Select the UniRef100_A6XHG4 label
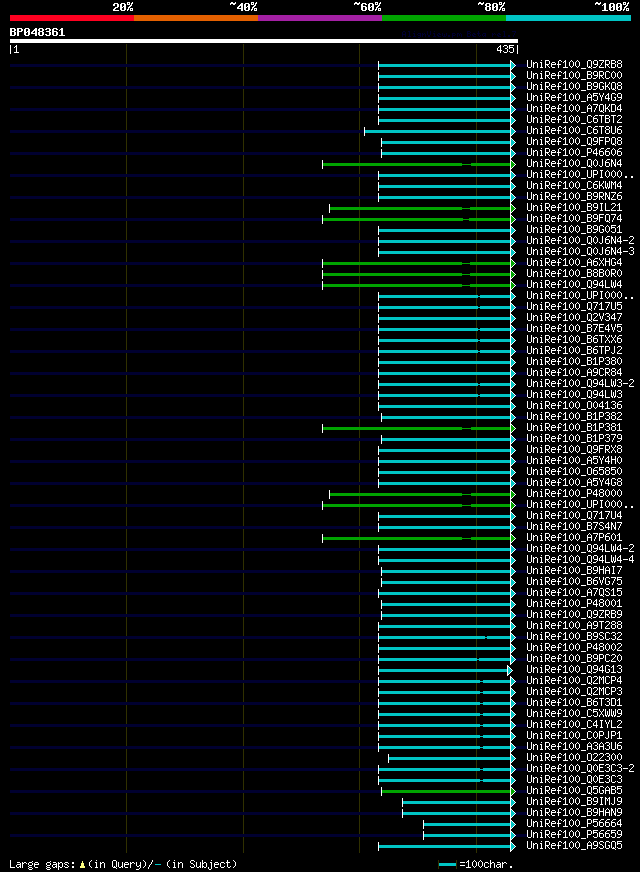Screen dimensions: 640x872 [x=574, y=262]
